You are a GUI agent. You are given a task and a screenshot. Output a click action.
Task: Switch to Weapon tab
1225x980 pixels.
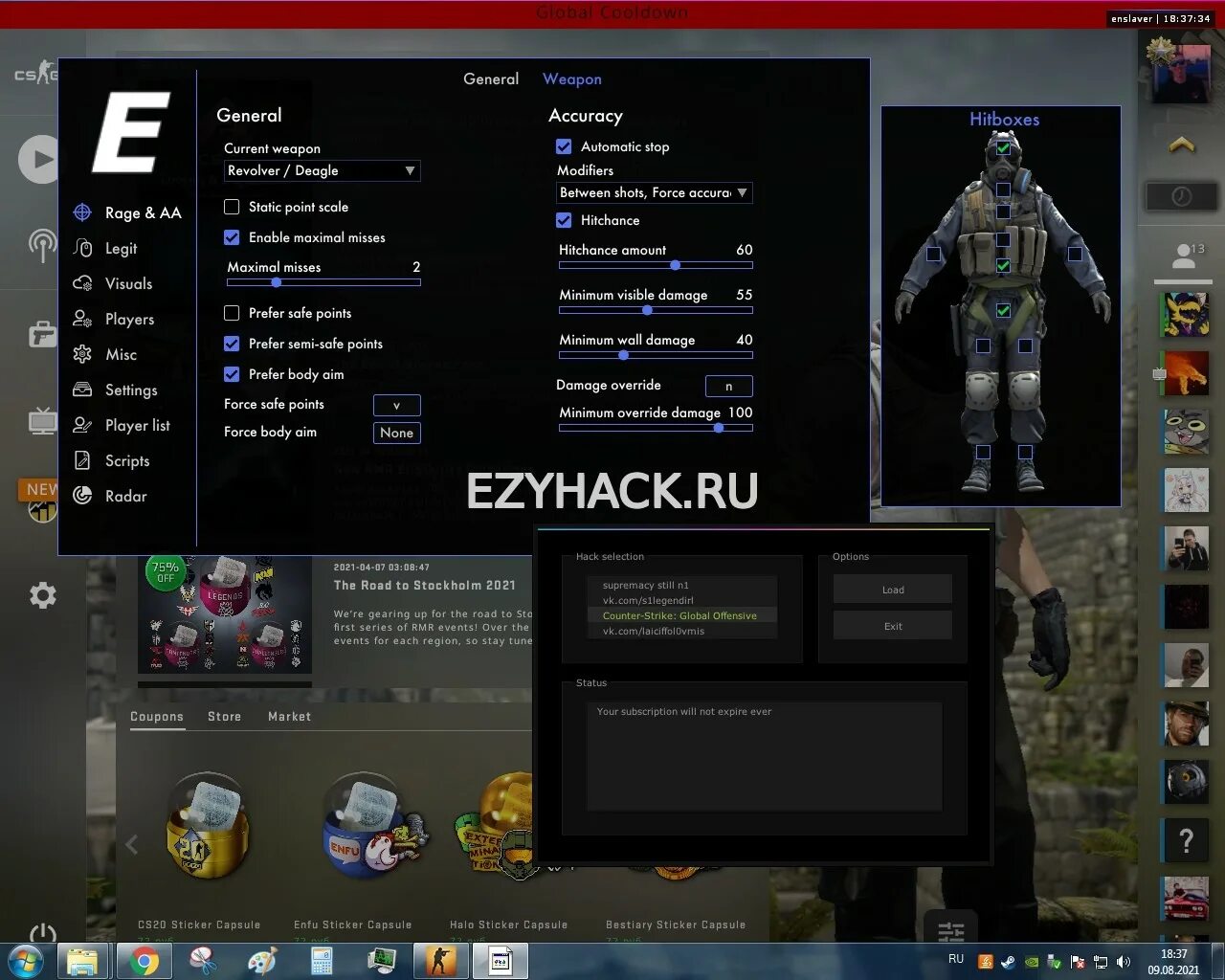(572, 79)
